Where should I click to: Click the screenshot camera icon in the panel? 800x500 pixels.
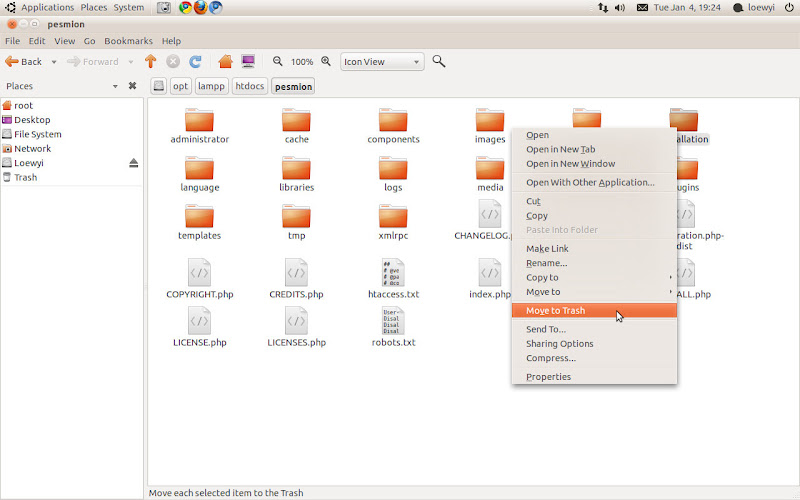[x=164, y=8]
